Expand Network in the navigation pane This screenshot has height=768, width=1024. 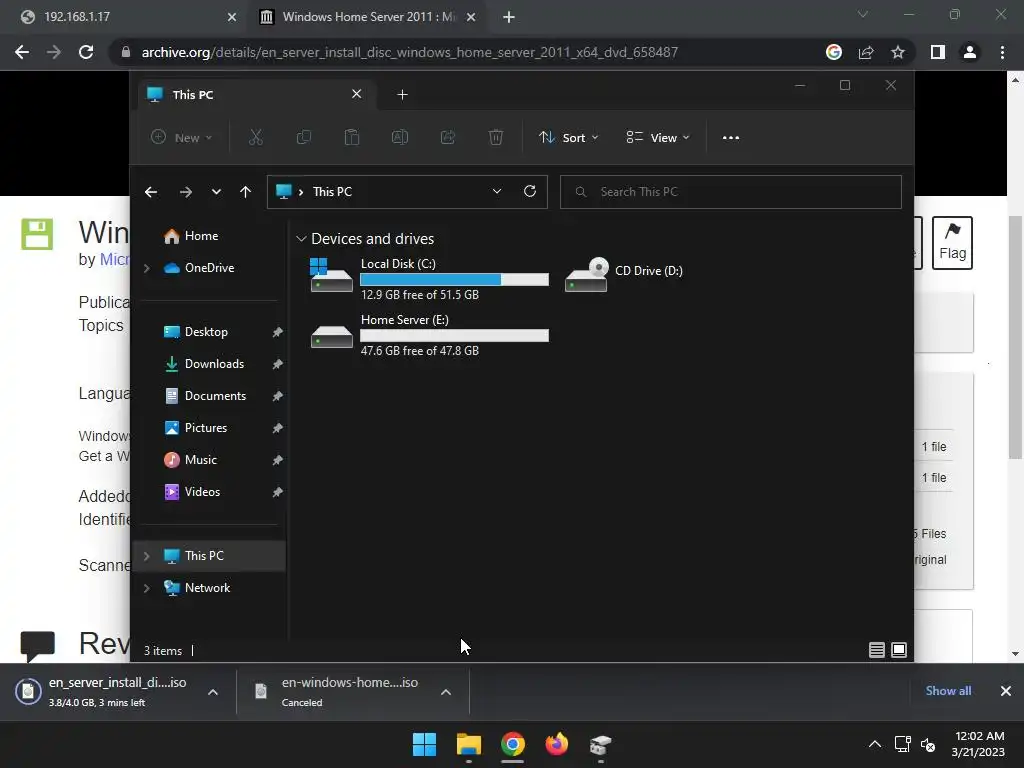coord(147,588)
